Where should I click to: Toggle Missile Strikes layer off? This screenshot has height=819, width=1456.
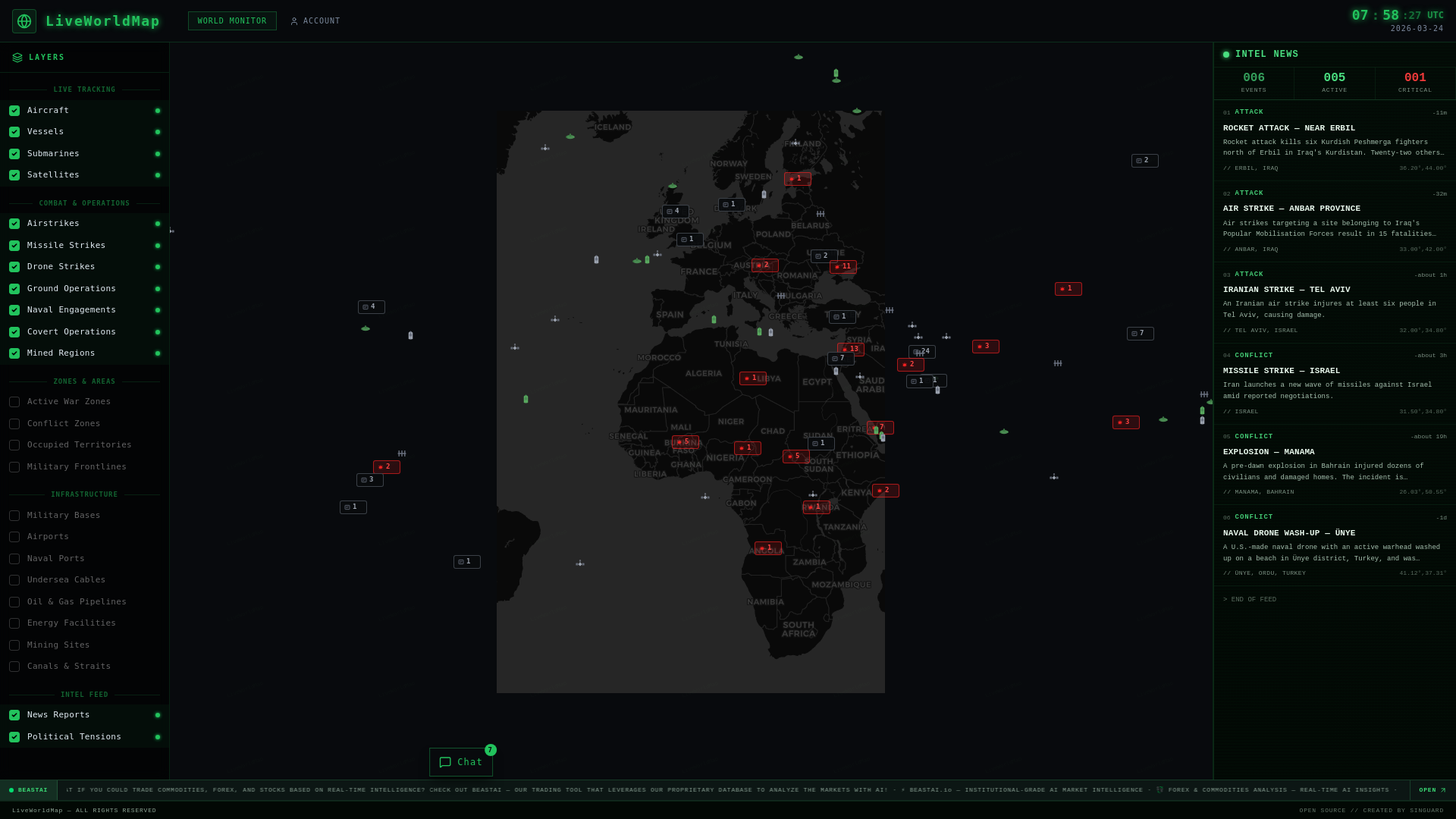click(14, 246)
